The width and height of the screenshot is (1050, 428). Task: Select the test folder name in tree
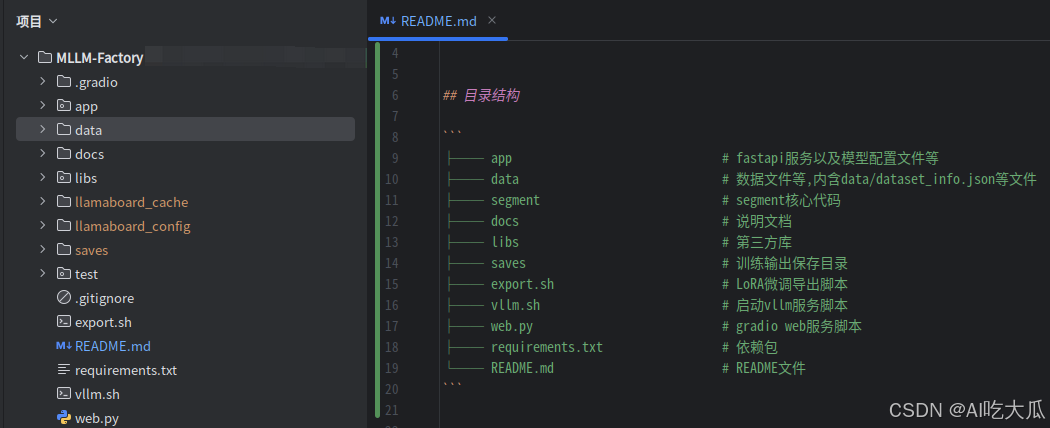point(86,274)
